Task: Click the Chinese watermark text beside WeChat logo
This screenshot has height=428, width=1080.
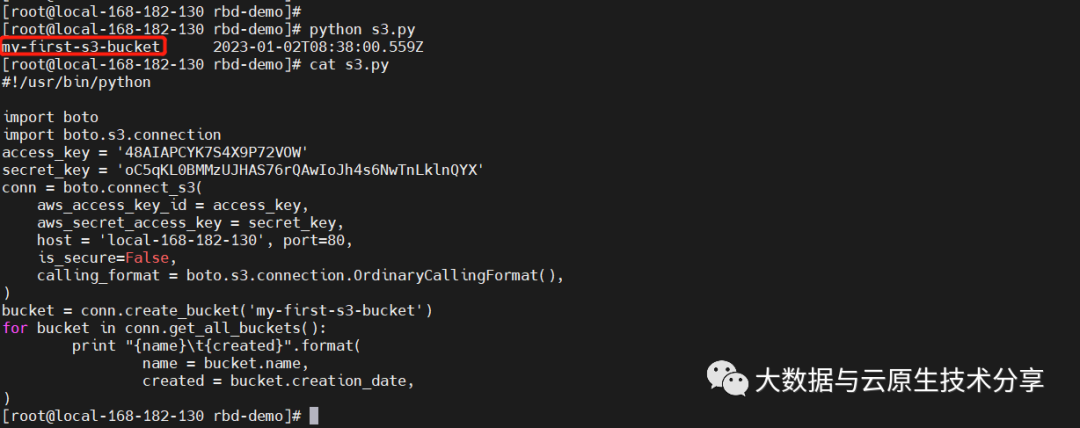Action: (x=899, y=380)
